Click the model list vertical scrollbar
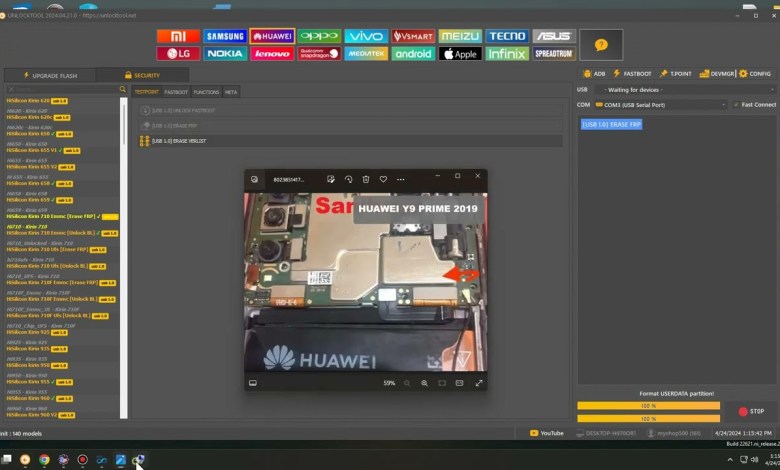The height and width of the screenshot is (470, 780). pos(124,258)
